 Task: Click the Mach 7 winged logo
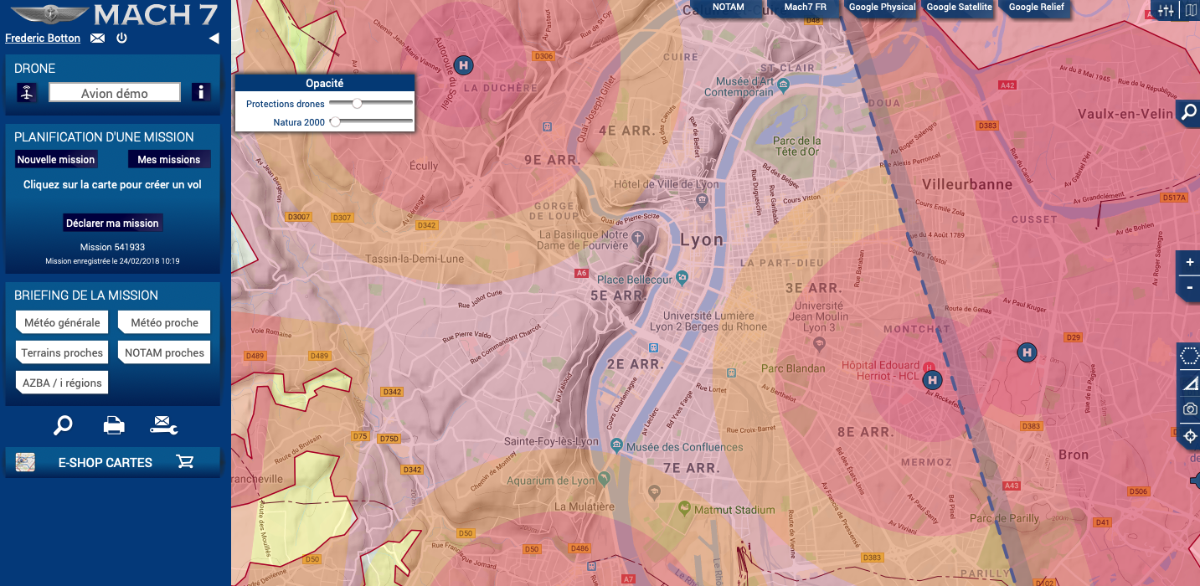(48, 15)
